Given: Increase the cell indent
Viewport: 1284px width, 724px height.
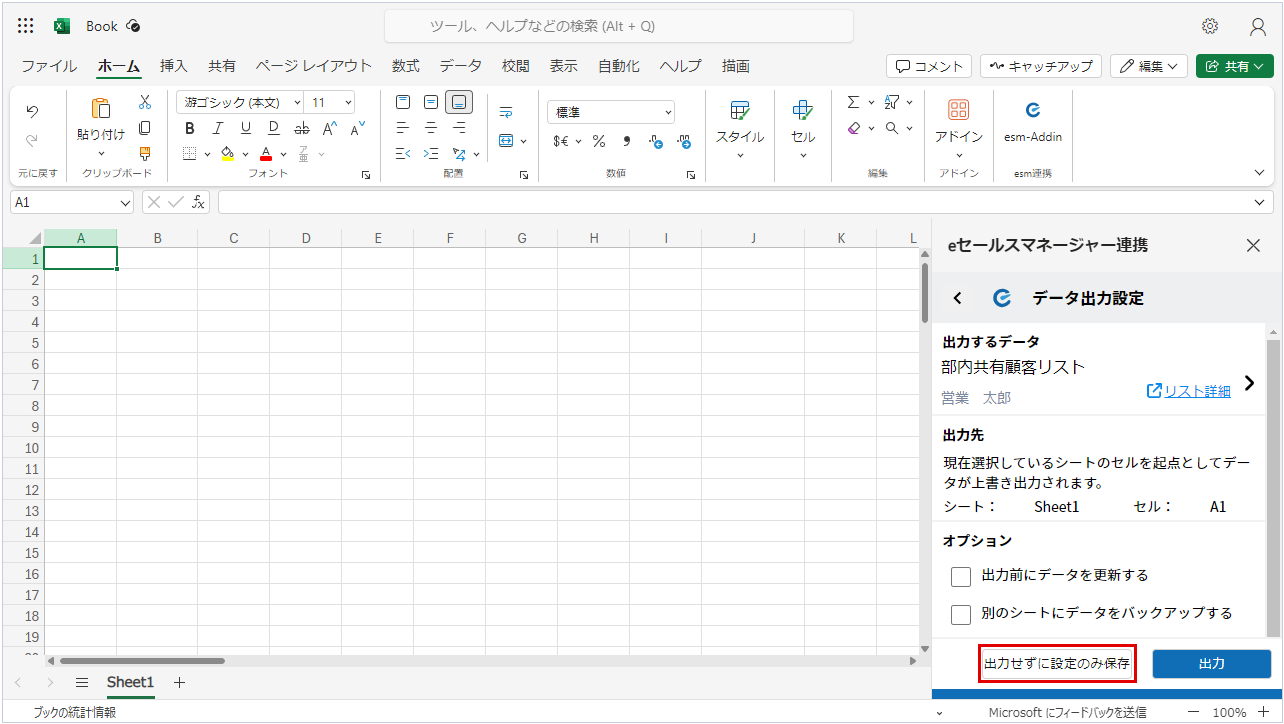Looking at the screenshot, I should [x=431, y=154].
